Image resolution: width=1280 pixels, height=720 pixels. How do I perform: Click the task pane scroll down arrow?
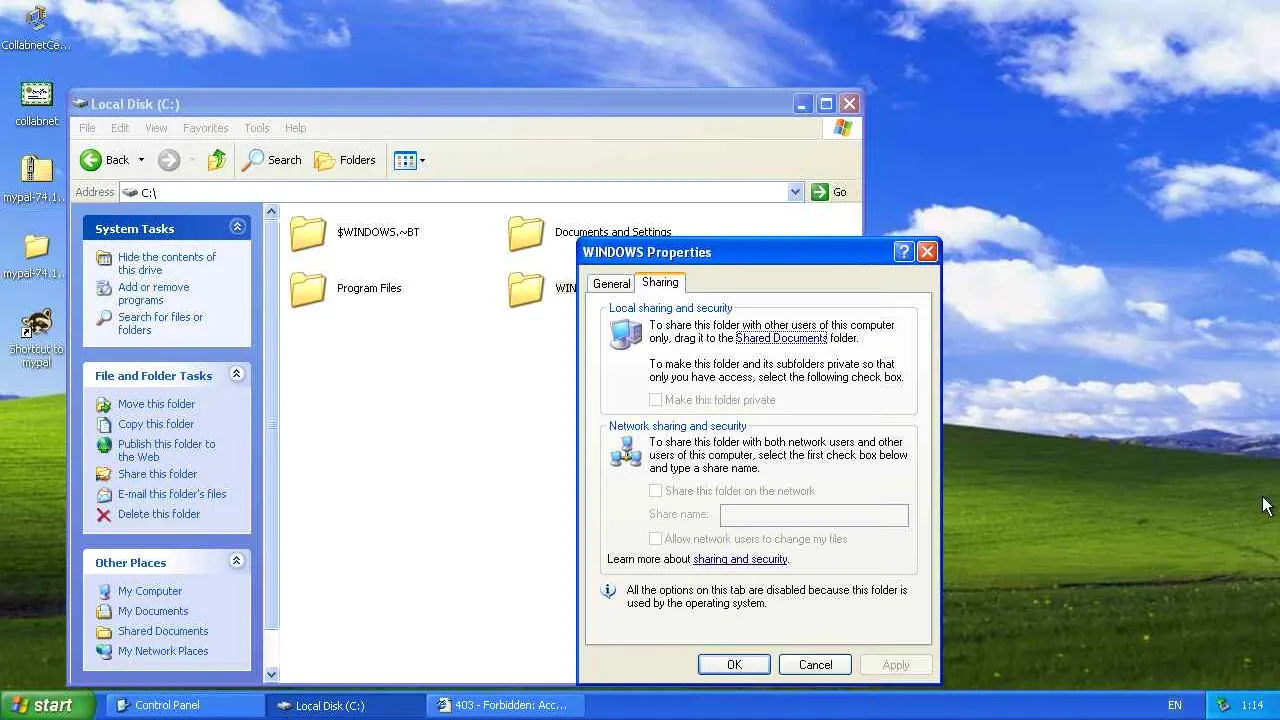click(x=271, y=675)
